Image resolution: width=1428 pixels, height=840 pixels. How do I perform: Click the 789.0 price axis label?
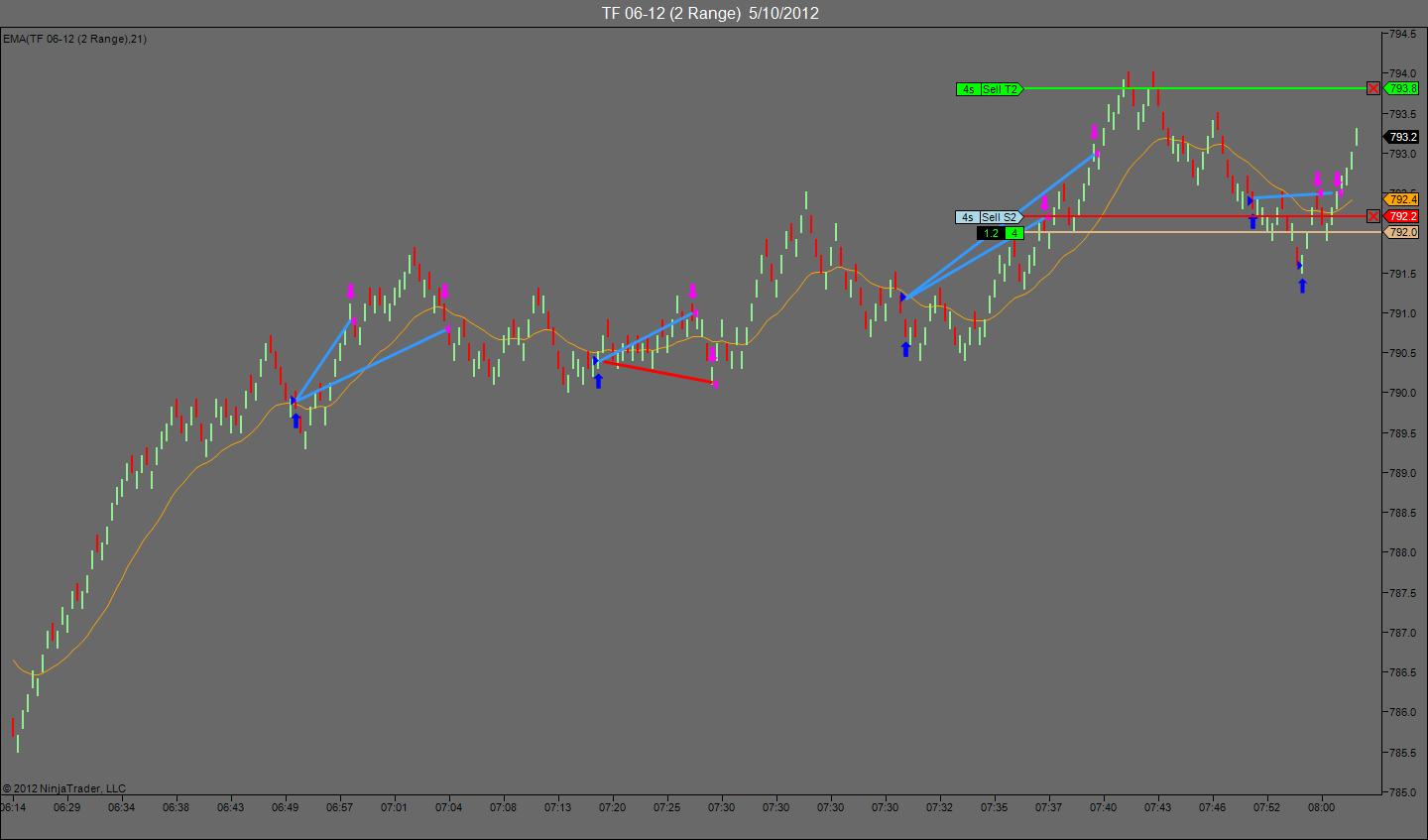(x=1402, y=473)
